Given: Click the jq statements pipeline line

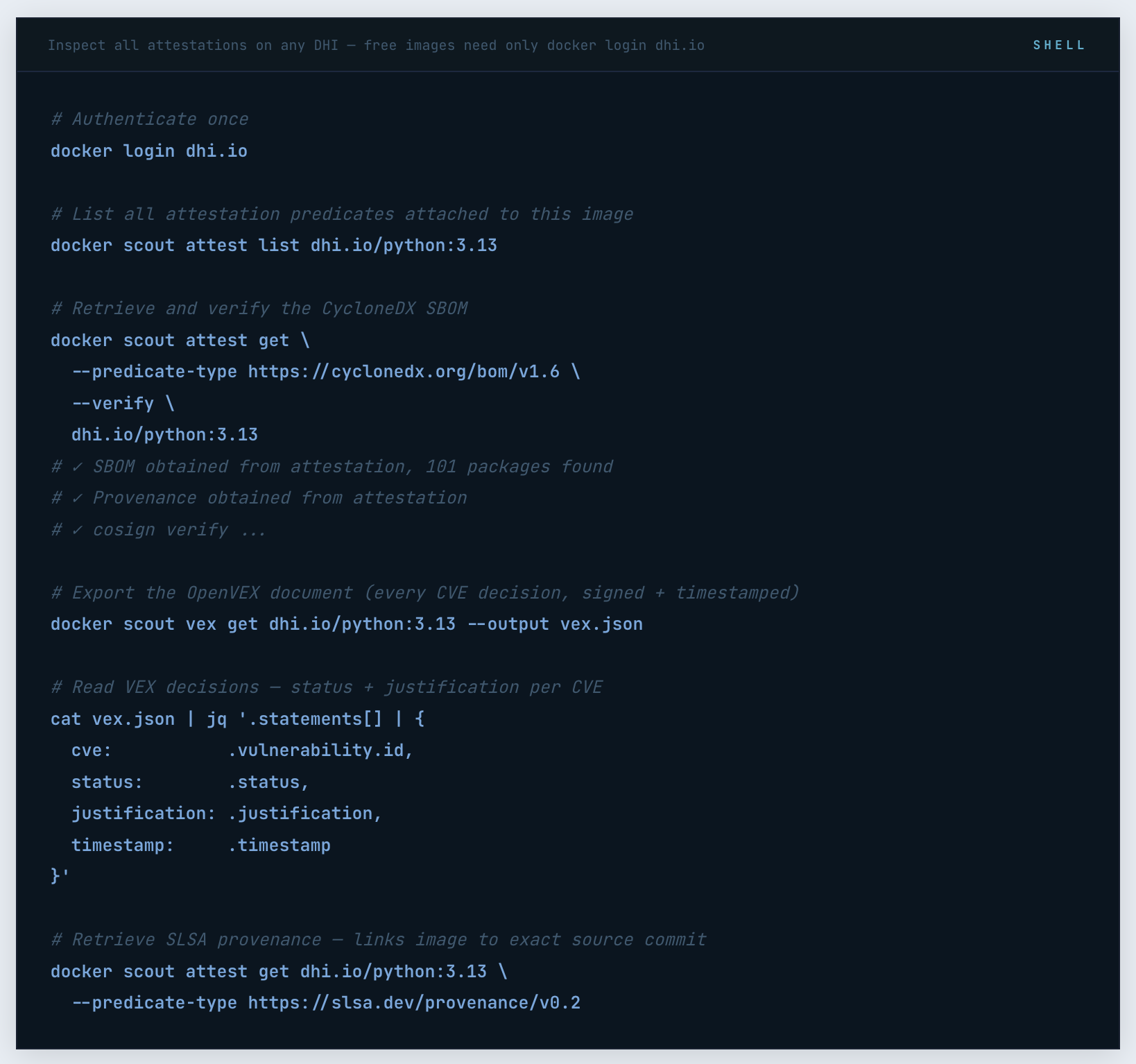Looking at the screenshot, I should (x=236, y=719).
